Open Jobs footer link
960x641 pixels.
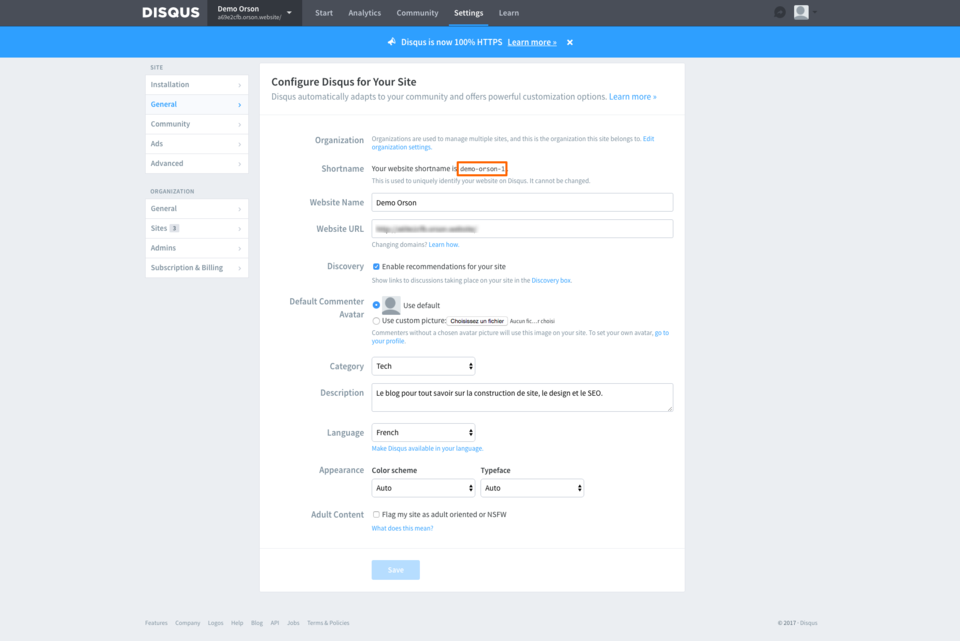pyautogui.click(x=293, y=623)
